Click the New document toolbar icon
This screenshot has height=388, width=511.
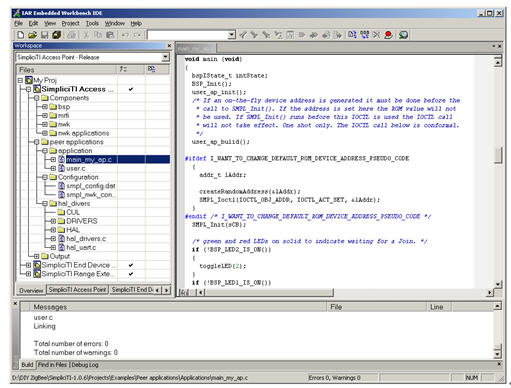click(21, 35)
